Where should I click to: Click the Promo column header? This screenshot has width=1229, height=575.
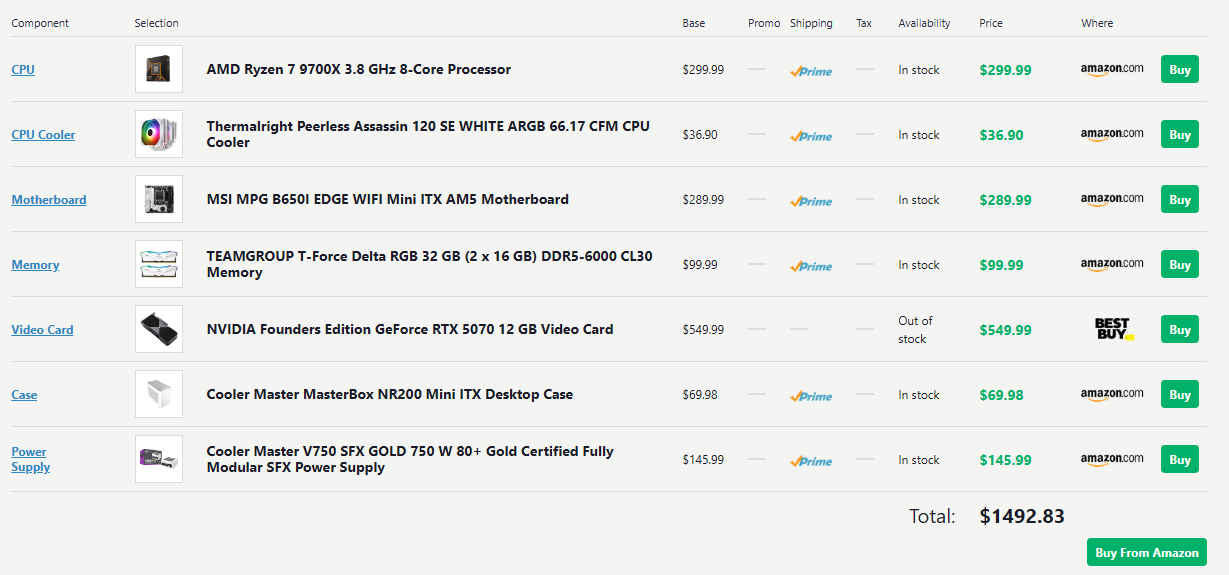coord(764,23)
